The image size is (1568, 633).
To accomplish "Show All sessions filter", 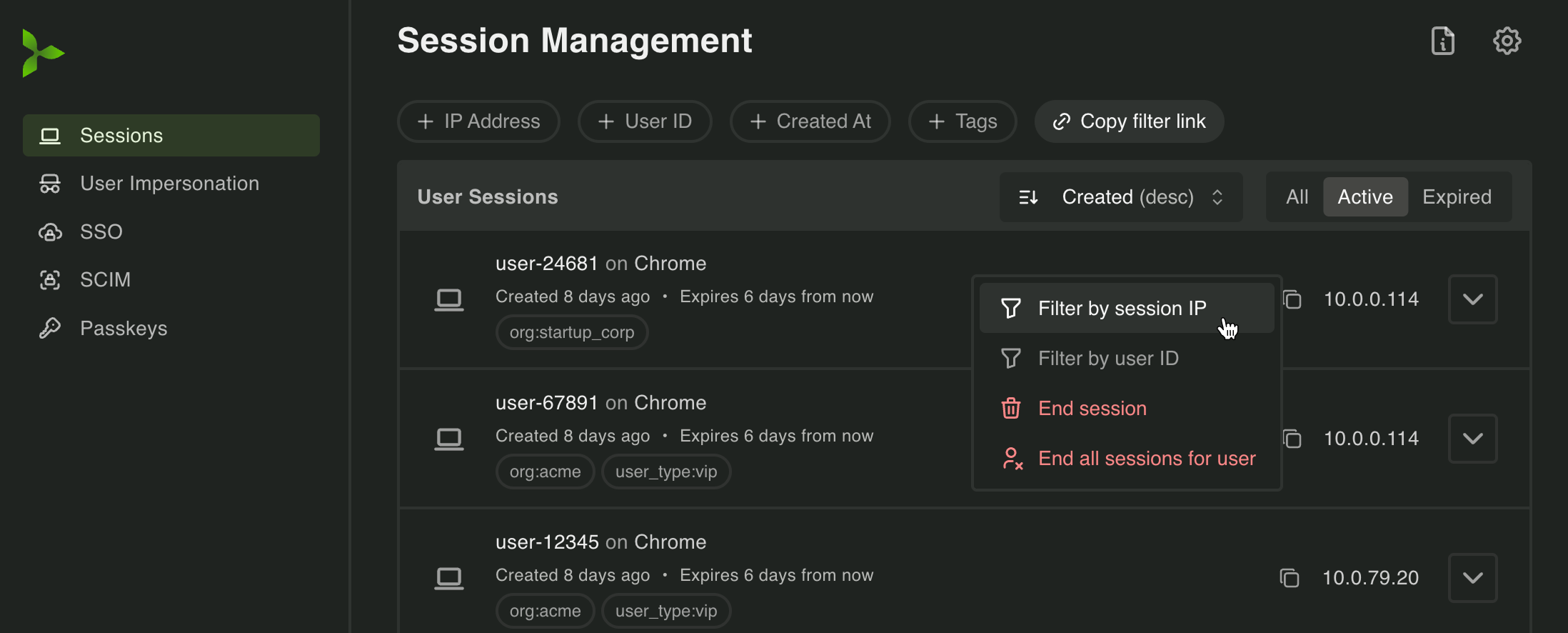I will click(x=1297, y=197).
